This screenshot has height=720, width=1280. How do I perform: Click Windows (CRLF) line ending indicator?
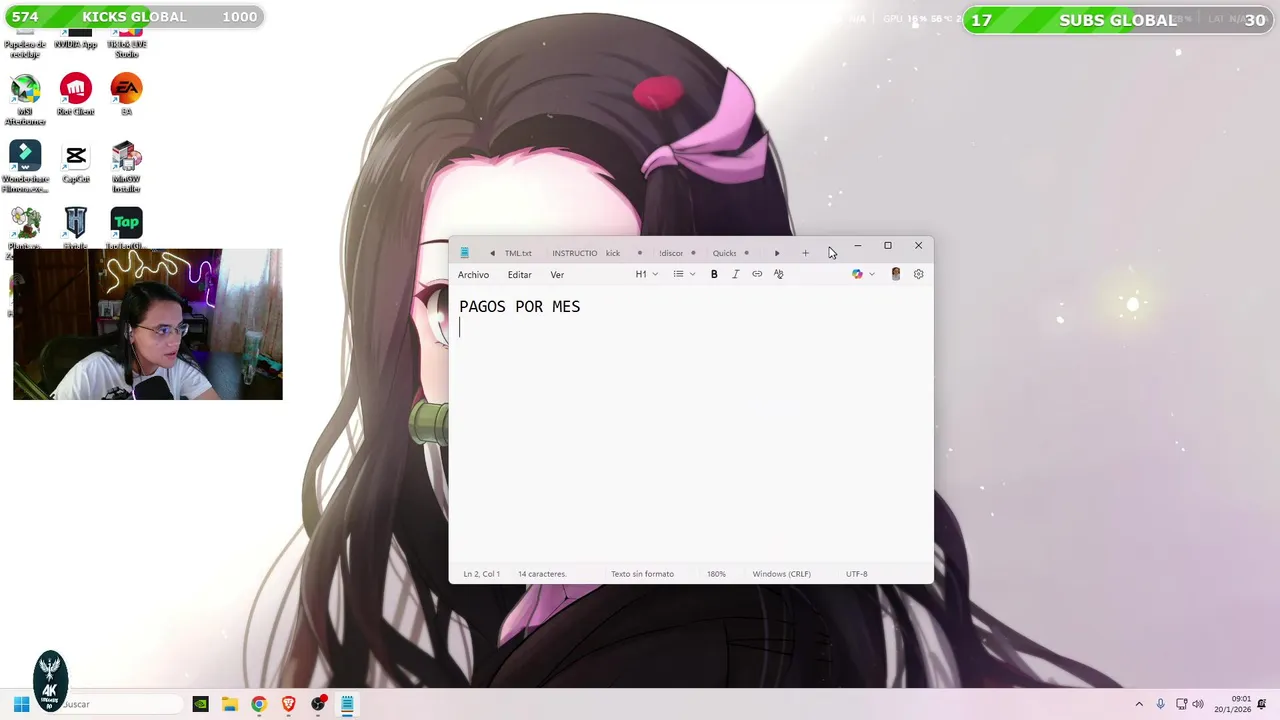781,574
